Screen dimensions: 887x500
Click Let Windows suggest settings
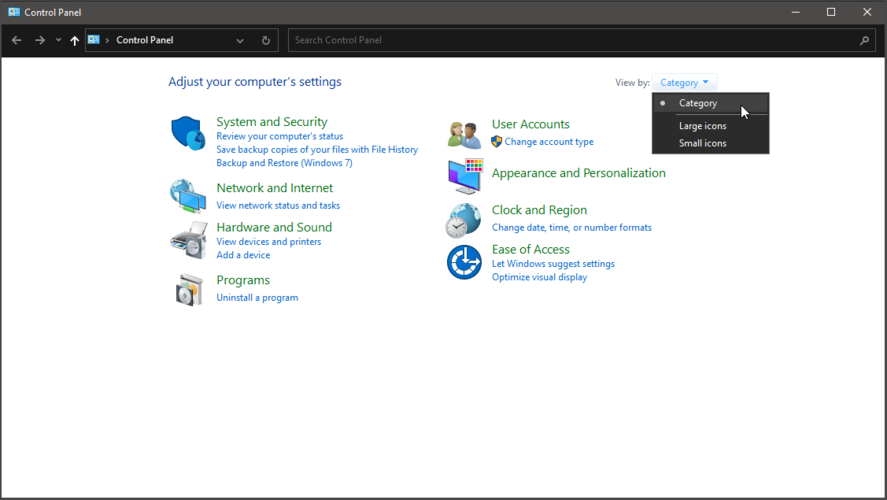click(x=553, y=264)
